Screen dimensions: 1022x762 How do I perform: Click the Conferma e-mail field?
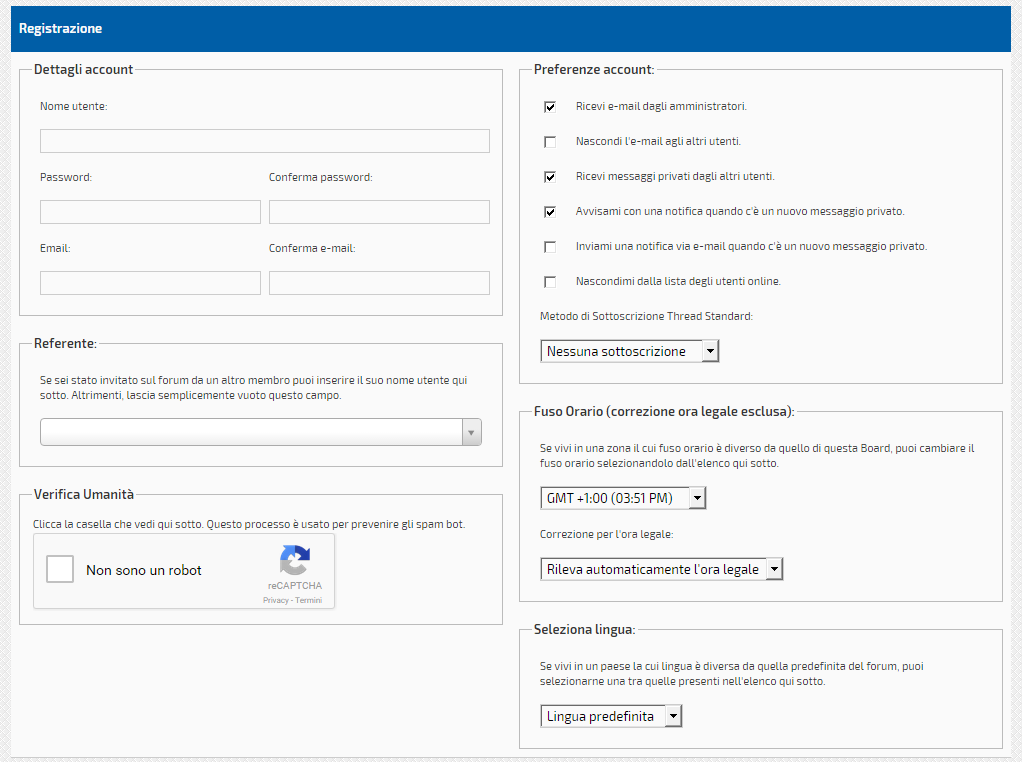click(x=379, y=283)
